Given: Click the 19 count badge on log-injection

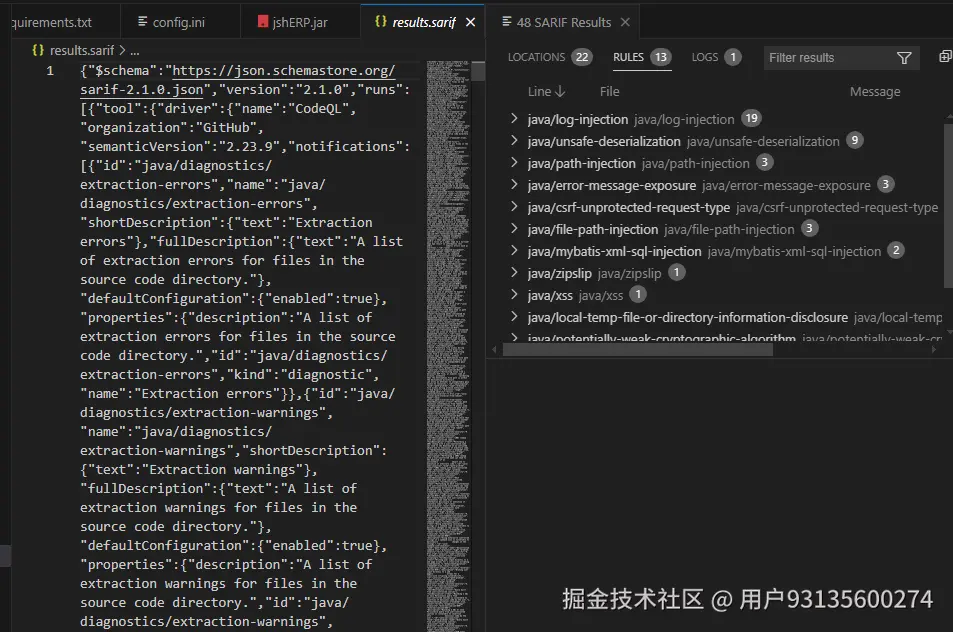Looking at the screenshot, I should 752,118.
